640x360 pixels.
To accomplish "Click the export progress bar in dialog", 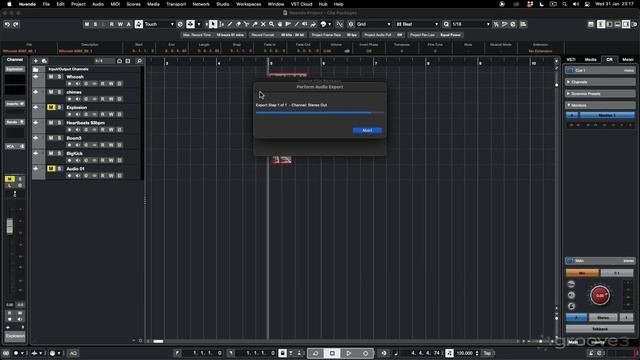I will (x=320, y=113).
